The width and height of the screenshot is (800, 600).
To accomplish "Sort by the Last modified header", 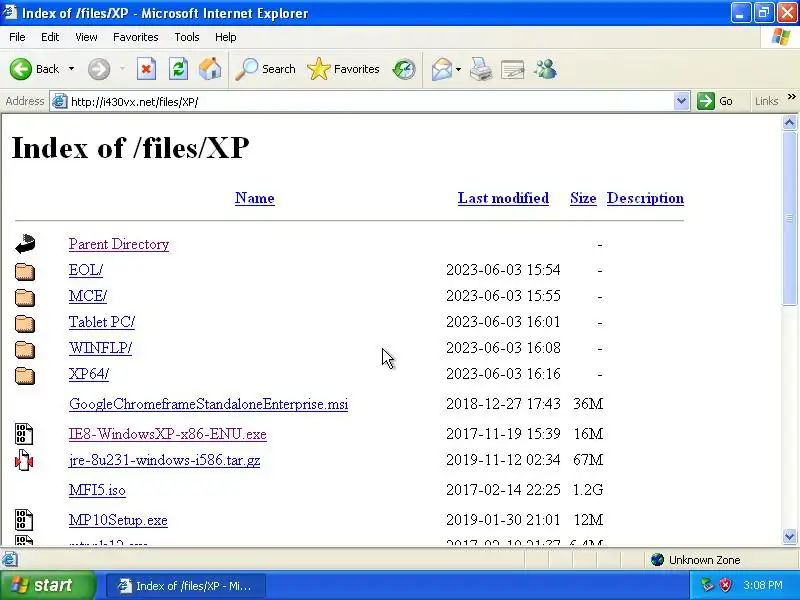I will [503, 198].
